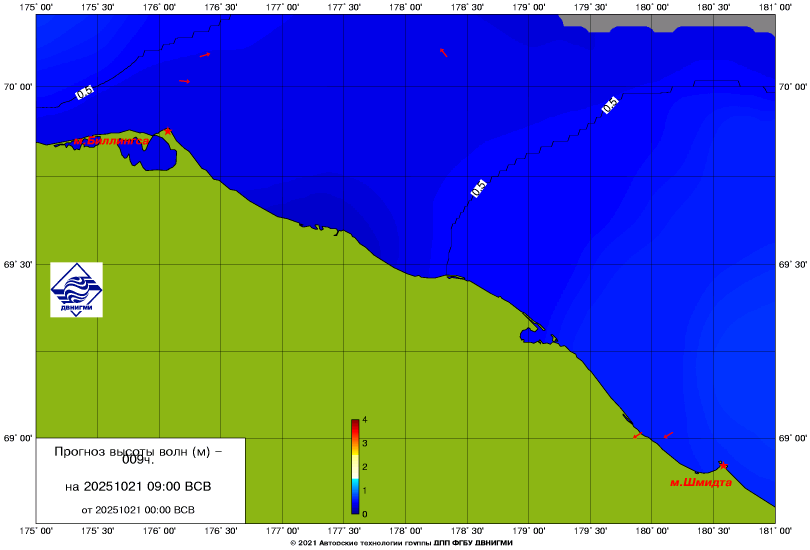Click the copyright text at the bottom
This screenshot has height=550, width=810.
tap(405, 541)
